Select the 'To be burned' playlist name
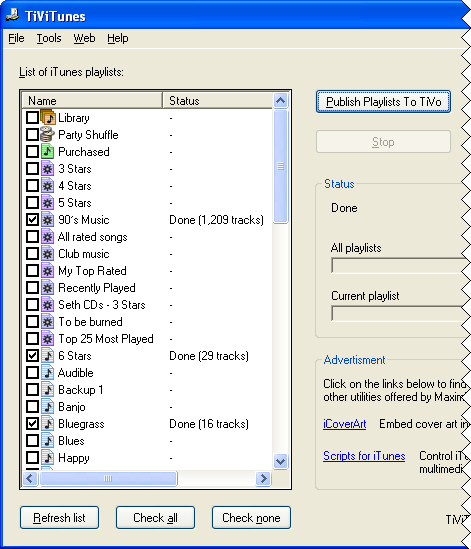471x549 pixels. 90,322
